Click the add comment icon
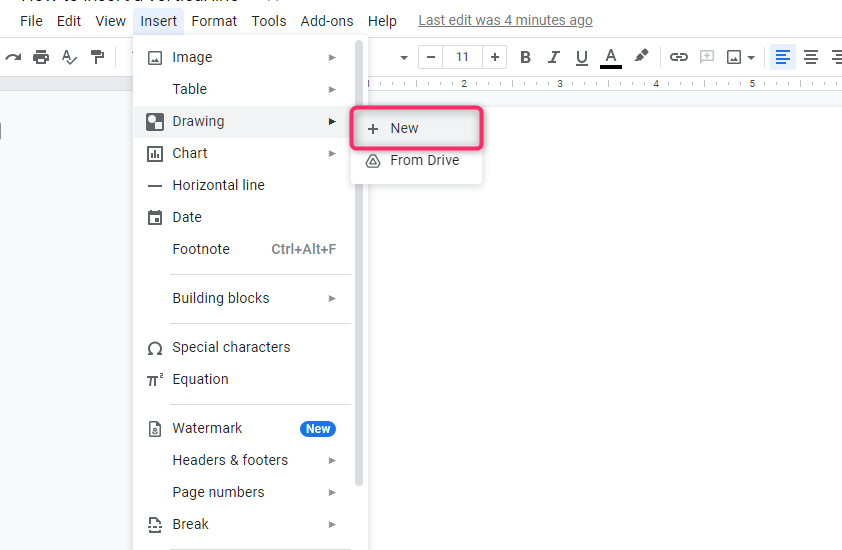This screenshot has height=550, width=842. click(707, 56)
